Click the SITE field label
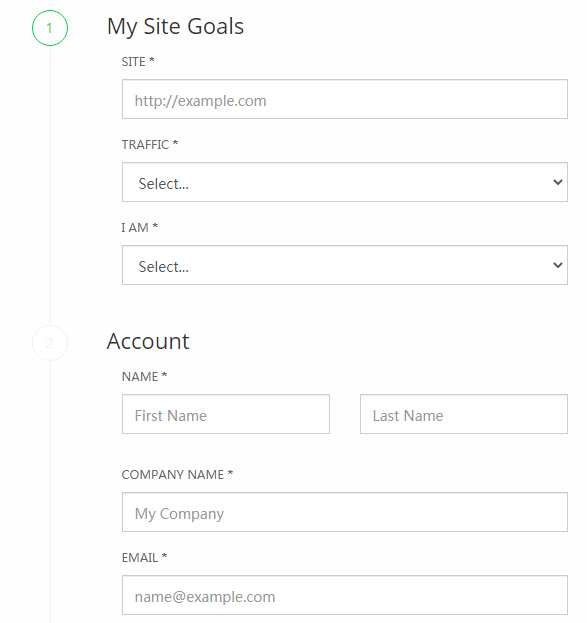This screenshot has height=623, width=587. [x=138, y=62]
